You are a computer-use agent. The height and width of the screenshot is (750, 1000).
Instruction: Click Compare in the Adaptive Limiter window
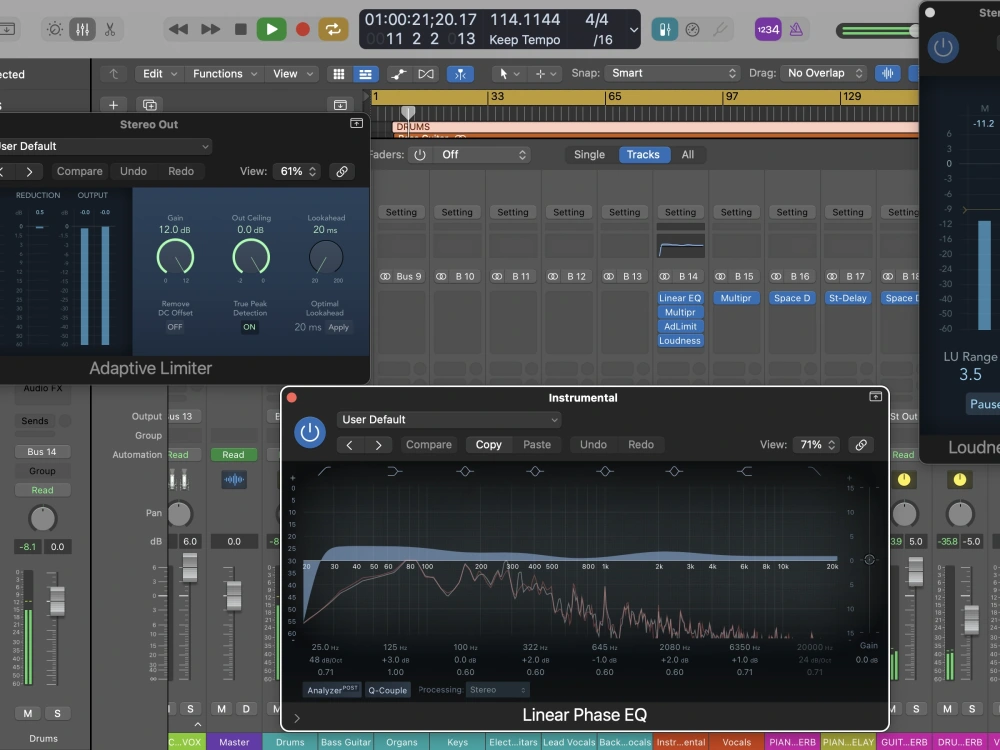pyautogui.click(x=79, y=171)
